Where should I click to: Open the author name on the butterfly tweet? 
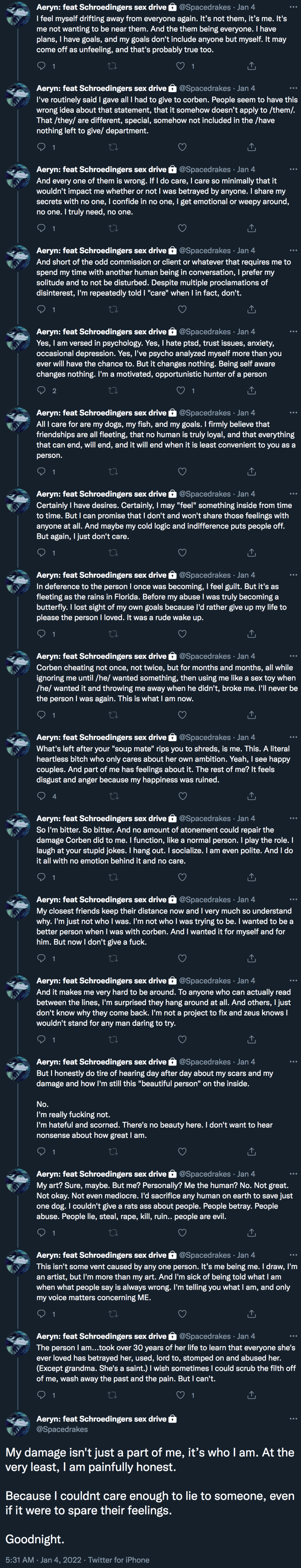coord(101,575)
